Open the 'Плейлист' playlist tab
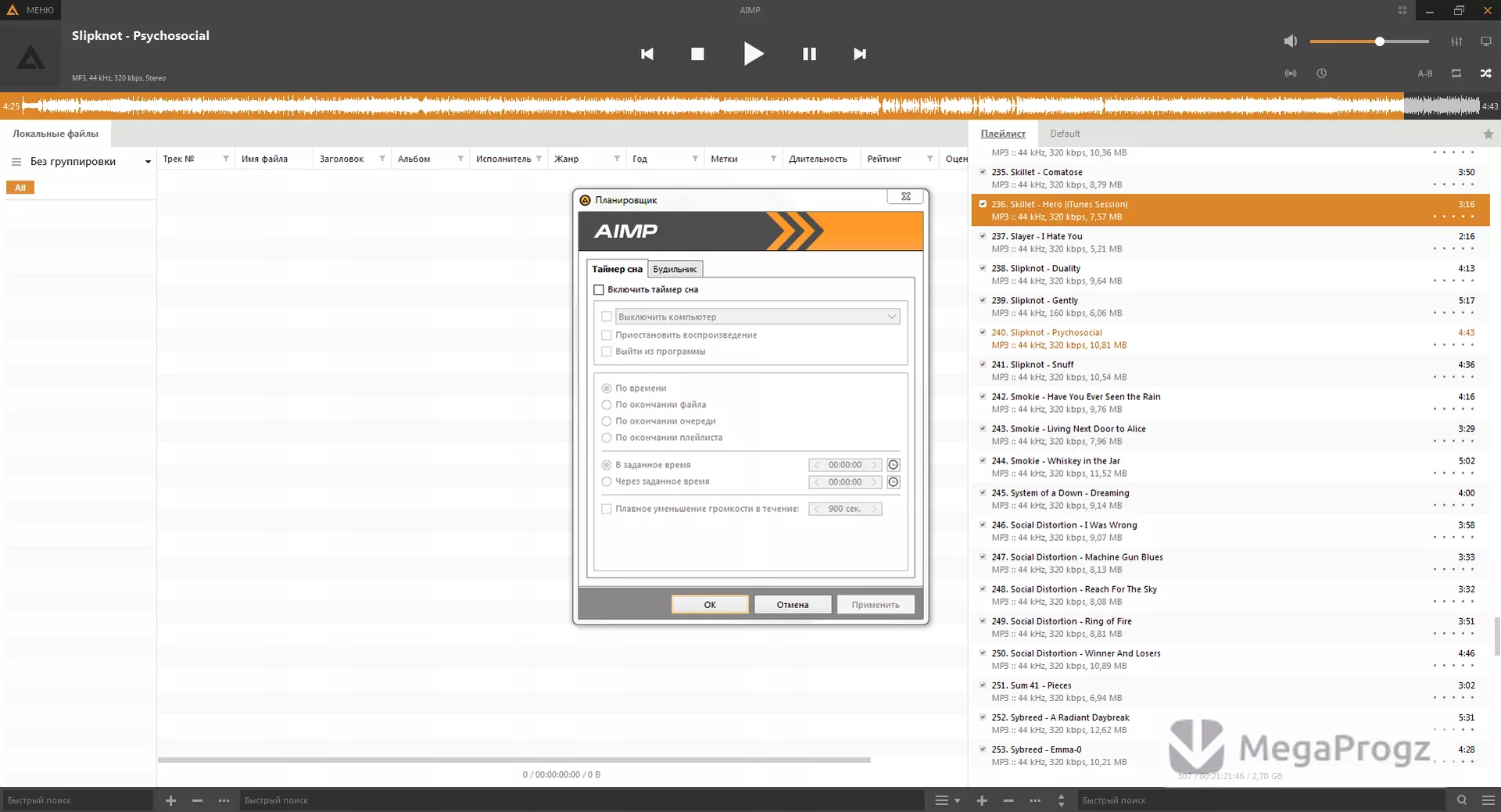Image resolution: width=1501 pixels, height=812 pixels. pos(1003,134)
